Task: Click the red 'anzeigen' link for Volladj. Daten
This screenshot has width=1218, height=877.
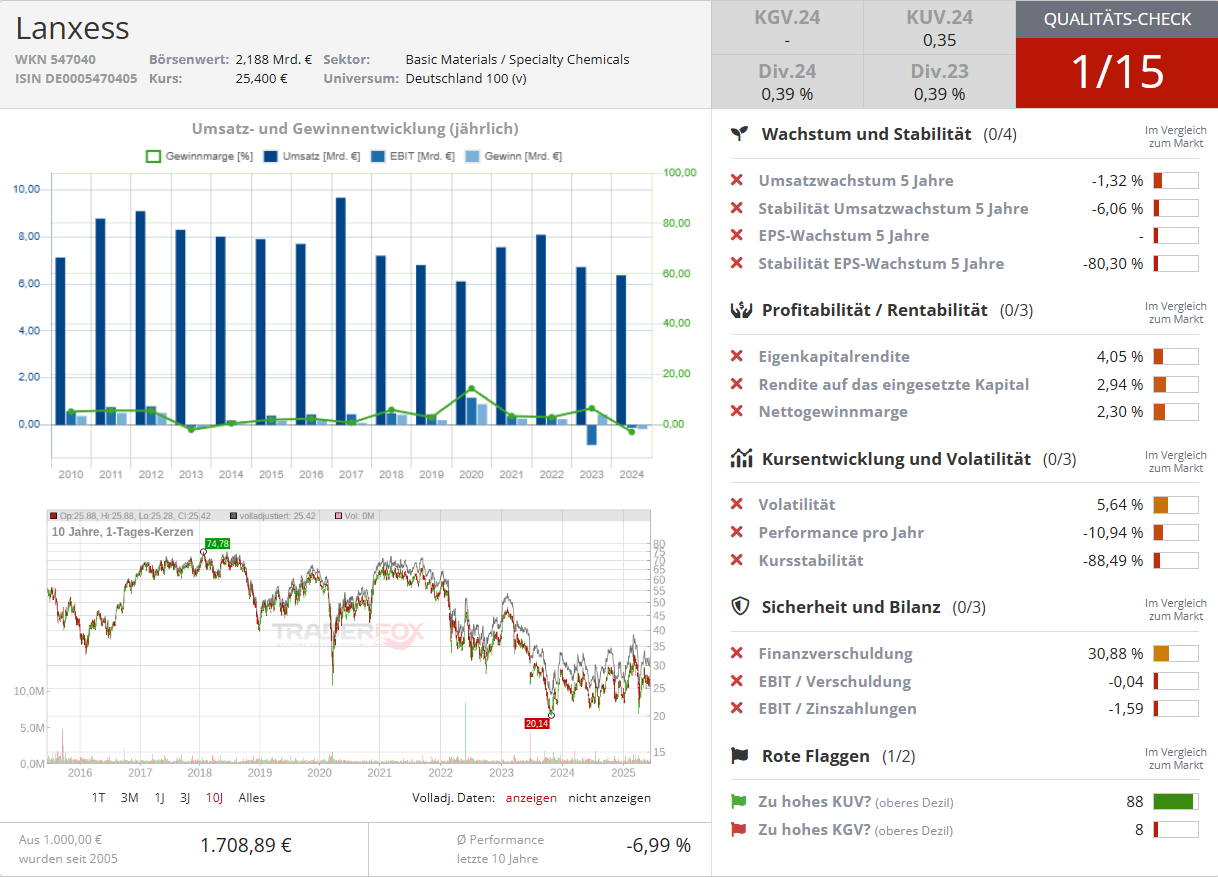Action: click(x=531, y=798)
